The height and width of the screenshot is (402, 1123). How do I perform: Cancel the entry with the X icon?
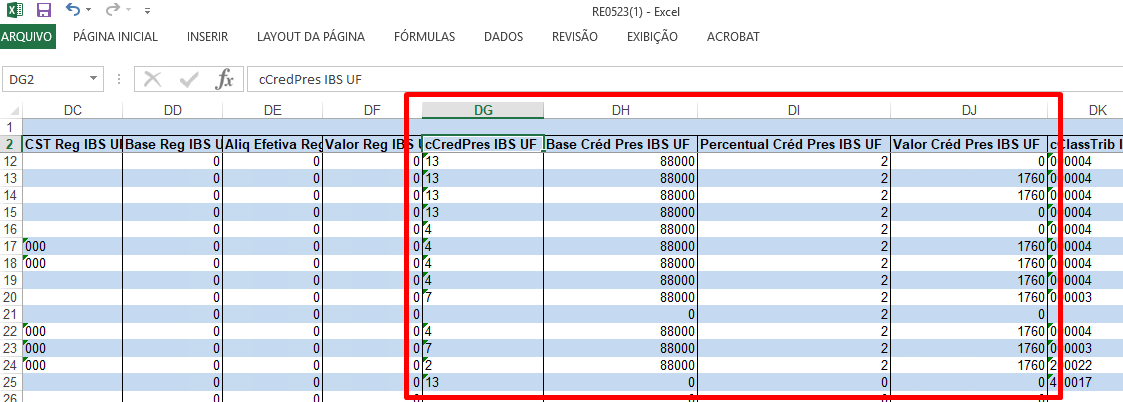(x=153, y=80)
